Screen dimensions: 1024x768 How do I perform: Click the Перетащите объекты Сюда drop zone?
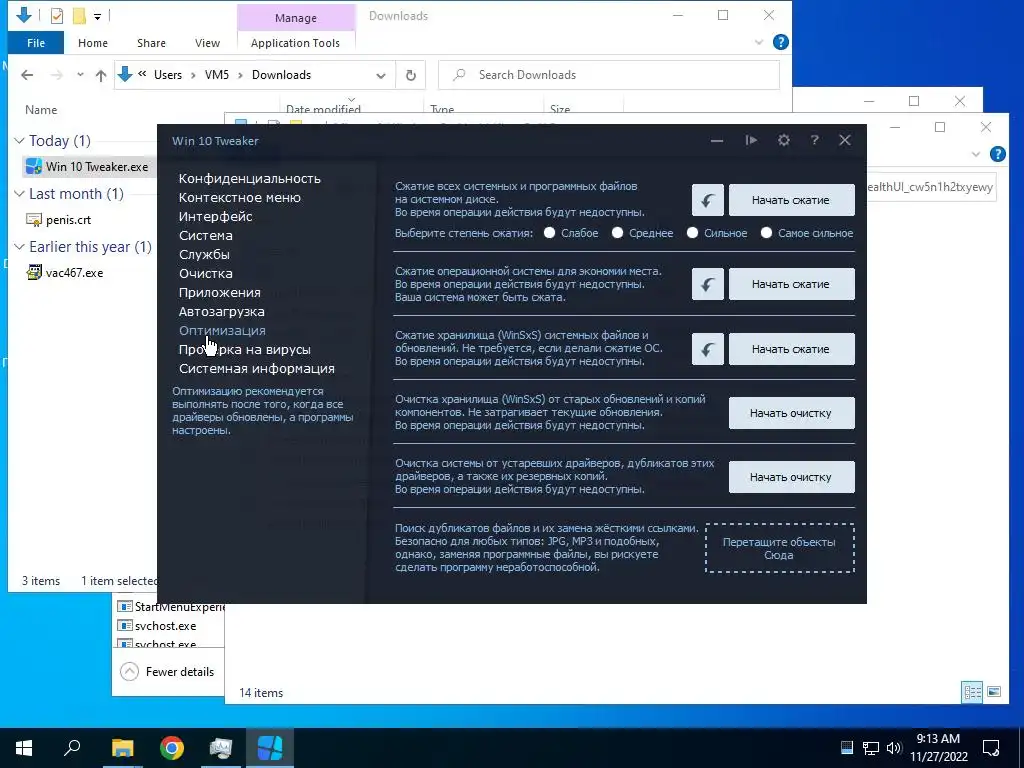click(x=779, y=548)
